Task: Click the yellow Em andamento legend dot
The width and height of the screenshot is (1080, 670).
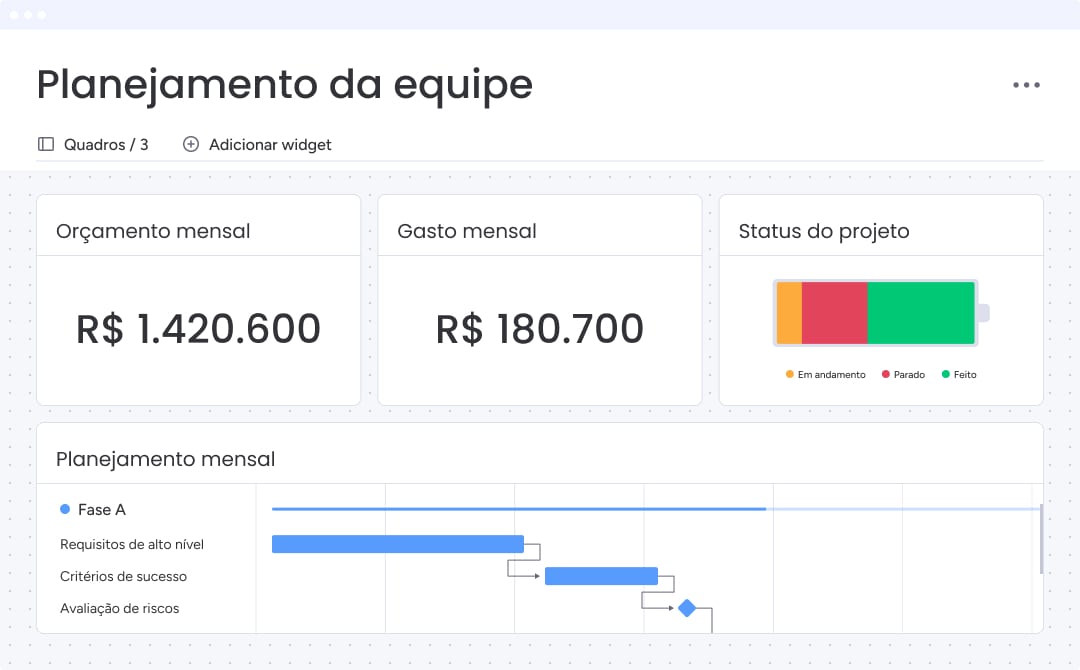Action: coord(789,373)
